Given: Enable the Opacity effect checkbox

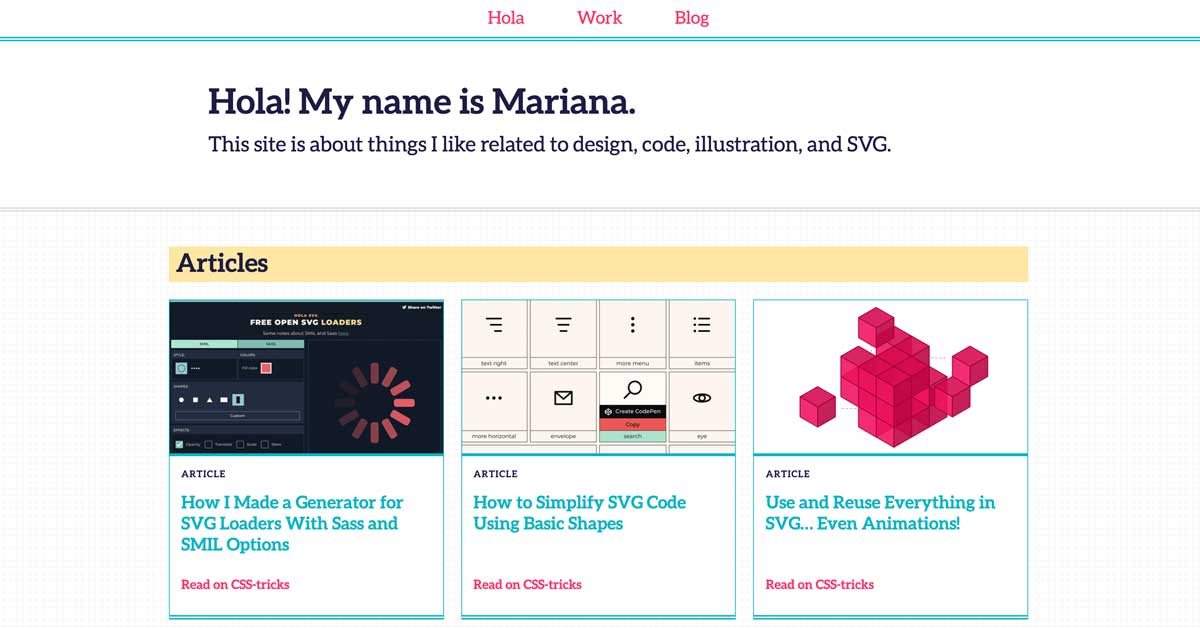Looking at the screenshot, I should [179, 443].
